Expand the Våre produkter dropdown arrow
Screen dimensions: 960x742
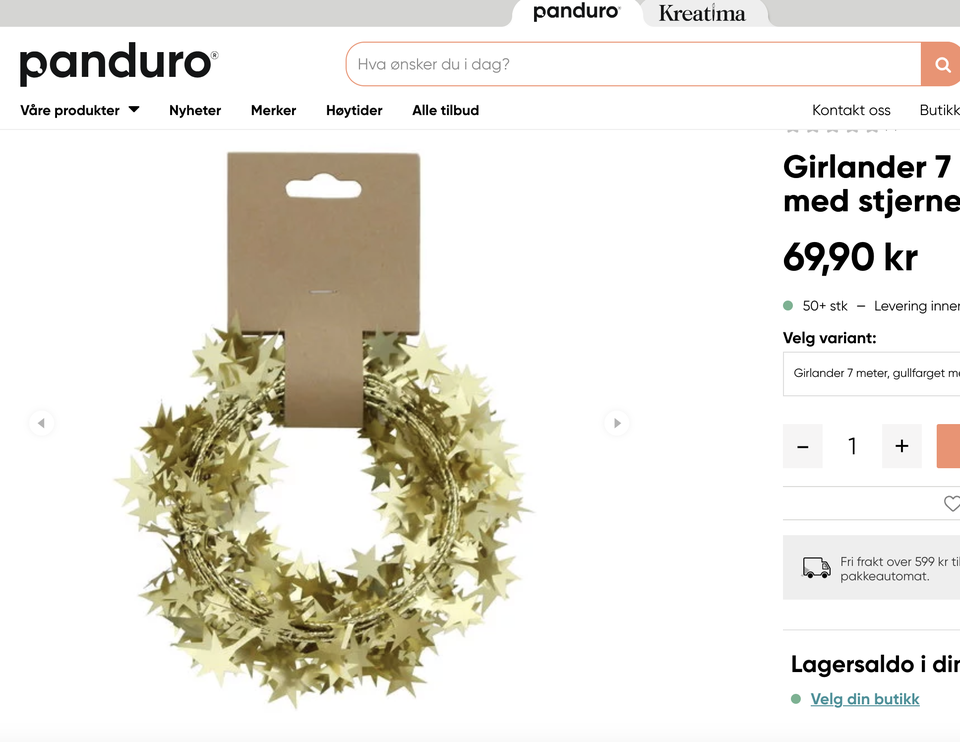point(134,110)
